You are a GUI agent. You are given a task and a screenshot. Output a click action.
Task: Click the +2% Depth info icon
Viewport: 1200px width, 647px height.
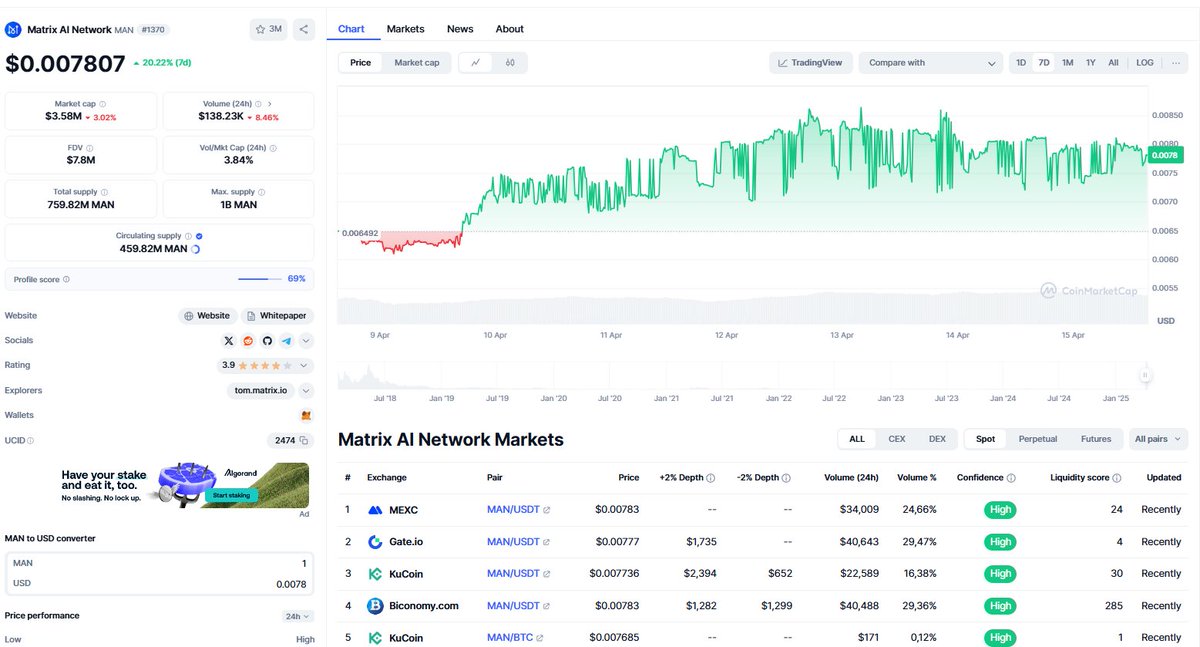pos(711,478)
